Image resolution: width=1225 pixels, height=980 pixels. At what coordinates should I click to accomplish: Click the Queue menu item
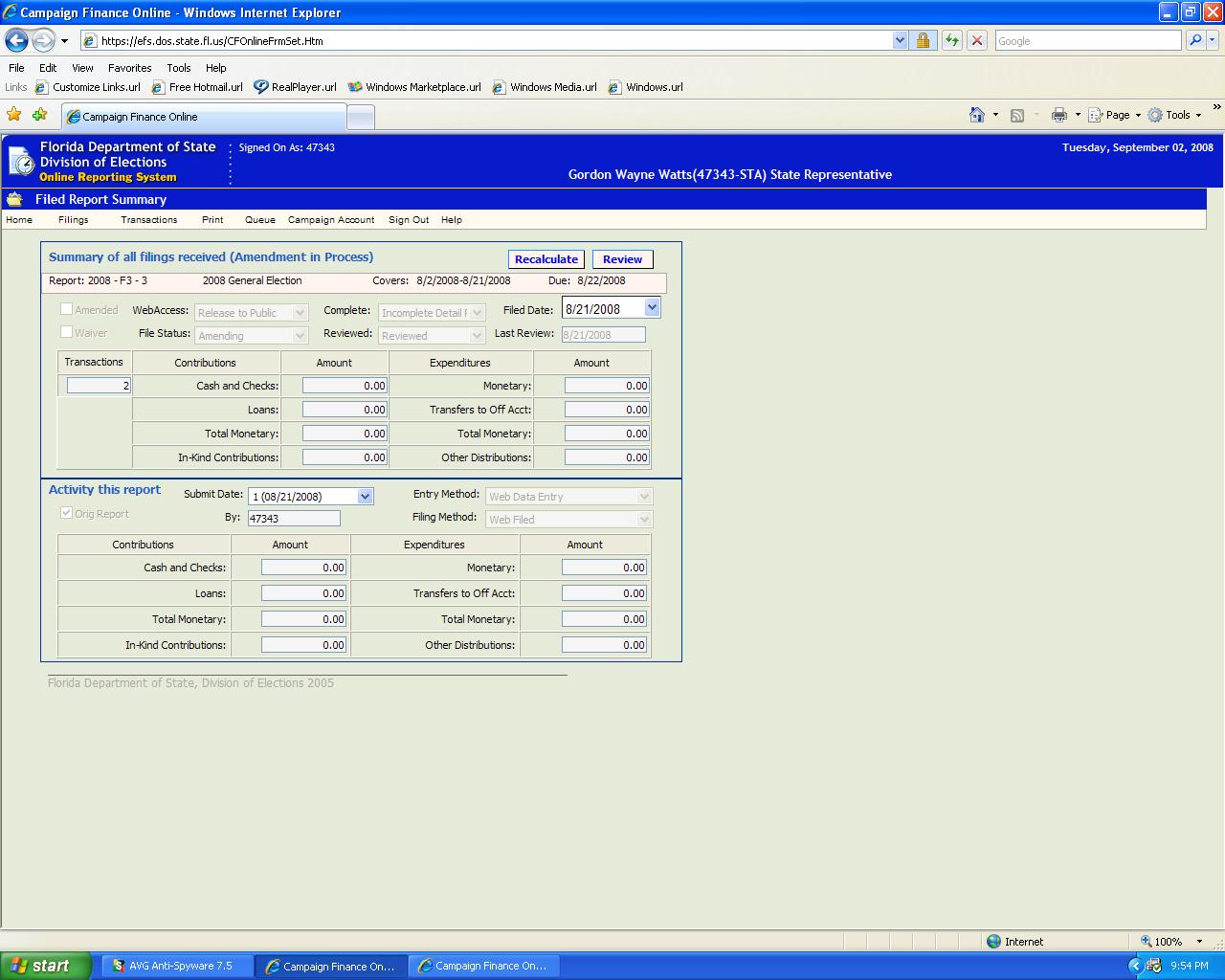pyautogui.click(x=260, y=220)
